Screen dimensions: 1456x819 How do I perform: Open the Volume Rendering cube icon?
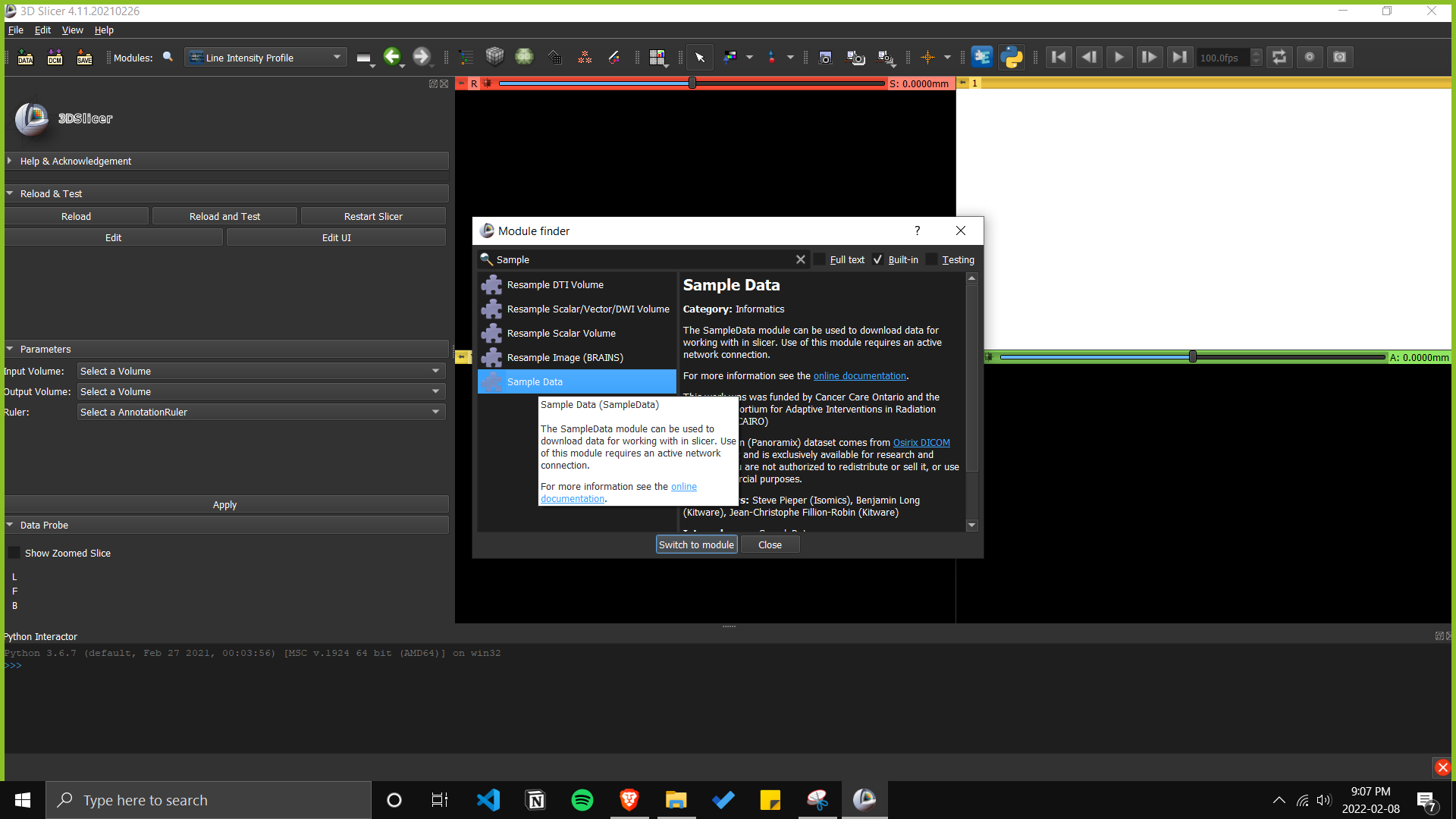pyautogui.click(x=494, y=57)
